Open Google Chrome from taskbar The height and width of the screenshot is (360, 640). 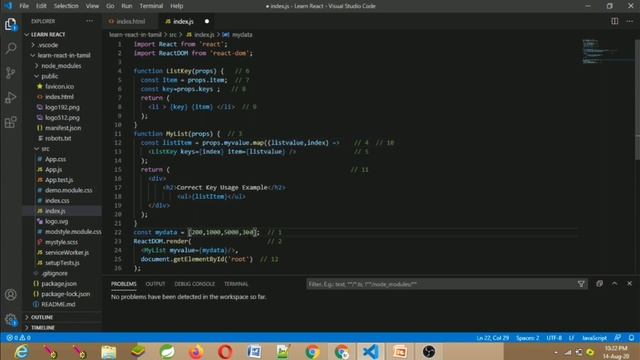[313, 351]
